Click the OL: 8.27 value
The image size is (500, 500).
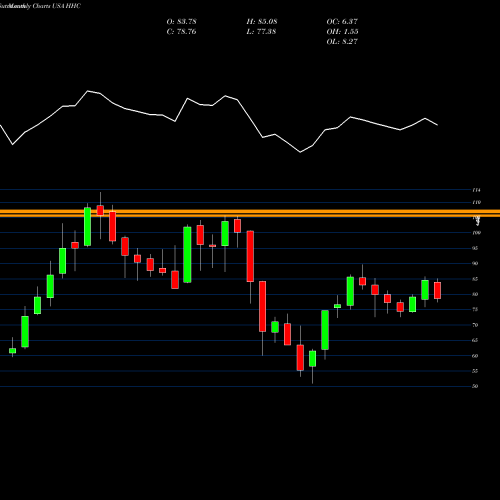342,42
